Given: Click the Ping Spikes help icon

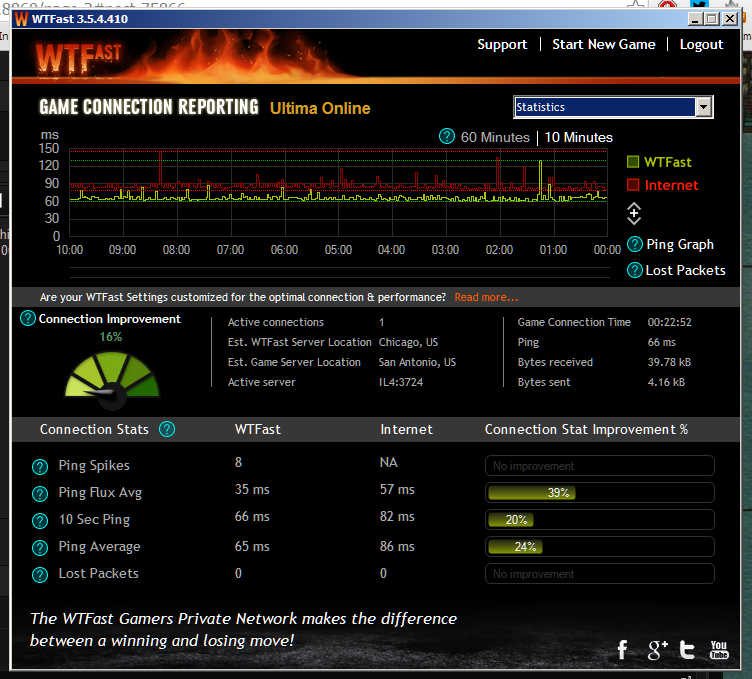Looking at the screenshot, I should point(40,467).
